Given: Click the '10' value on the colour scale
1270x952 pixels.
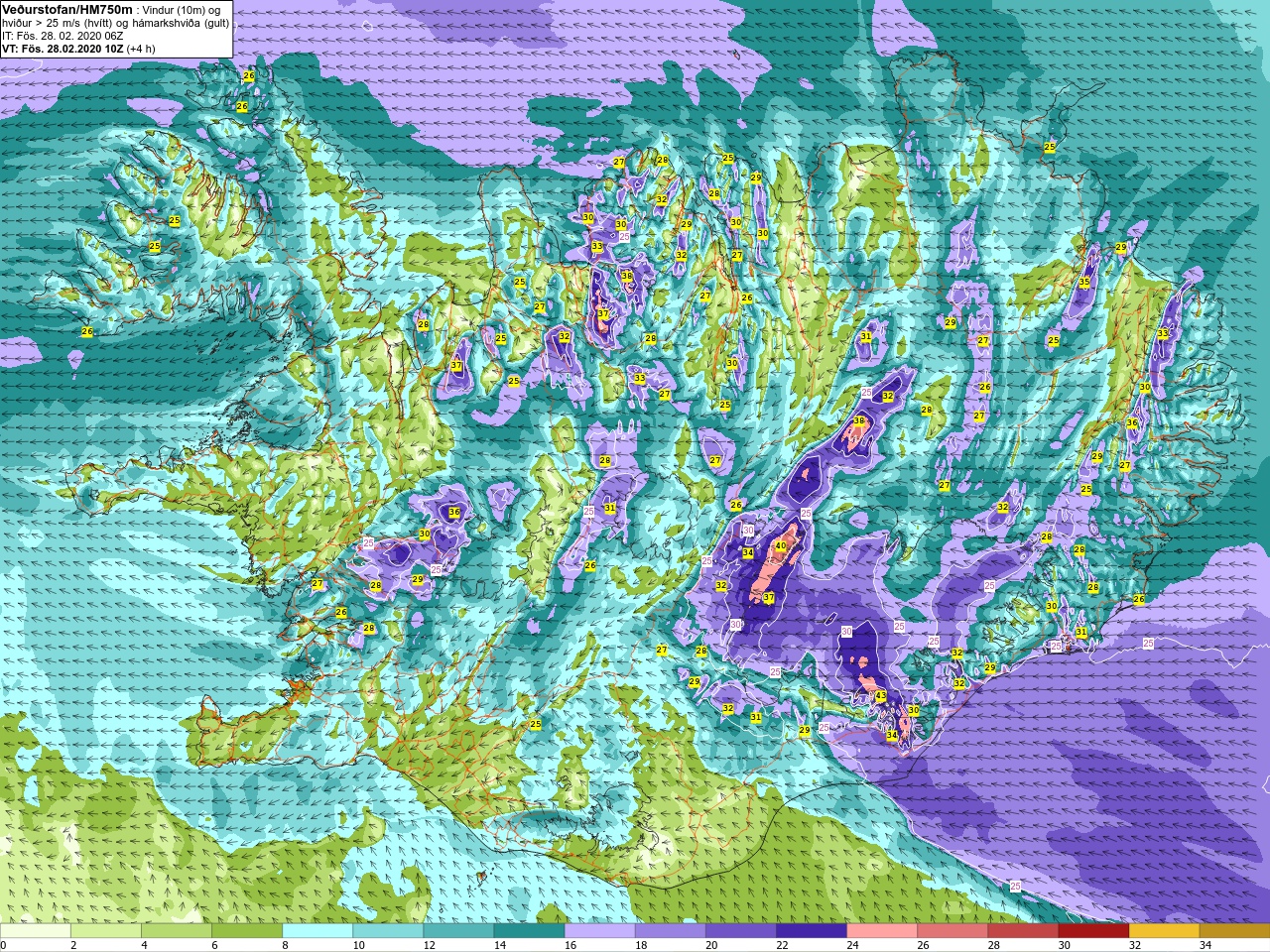Looking at the screenshot, I should click(x=357, y=945).
